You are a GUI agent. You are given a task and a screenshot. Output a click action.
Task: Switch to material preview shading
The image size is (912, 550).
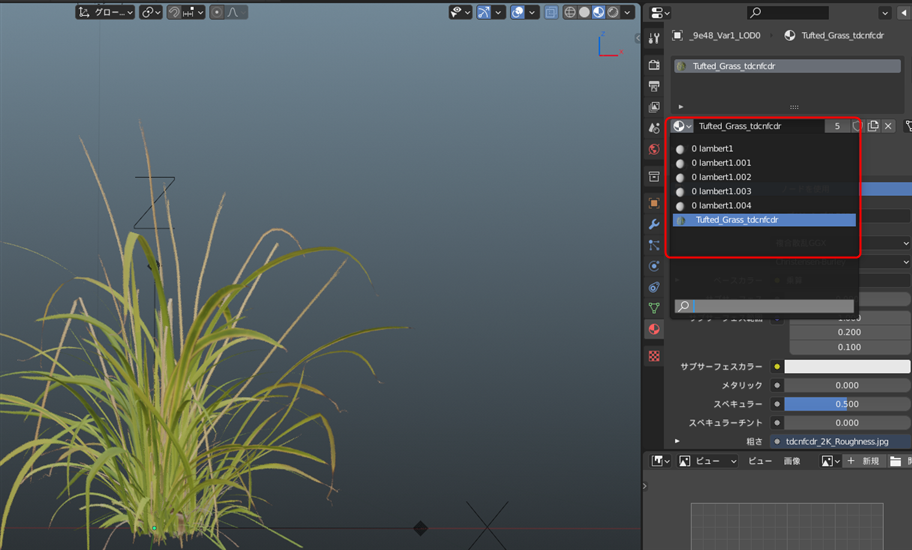click(598, 12)
